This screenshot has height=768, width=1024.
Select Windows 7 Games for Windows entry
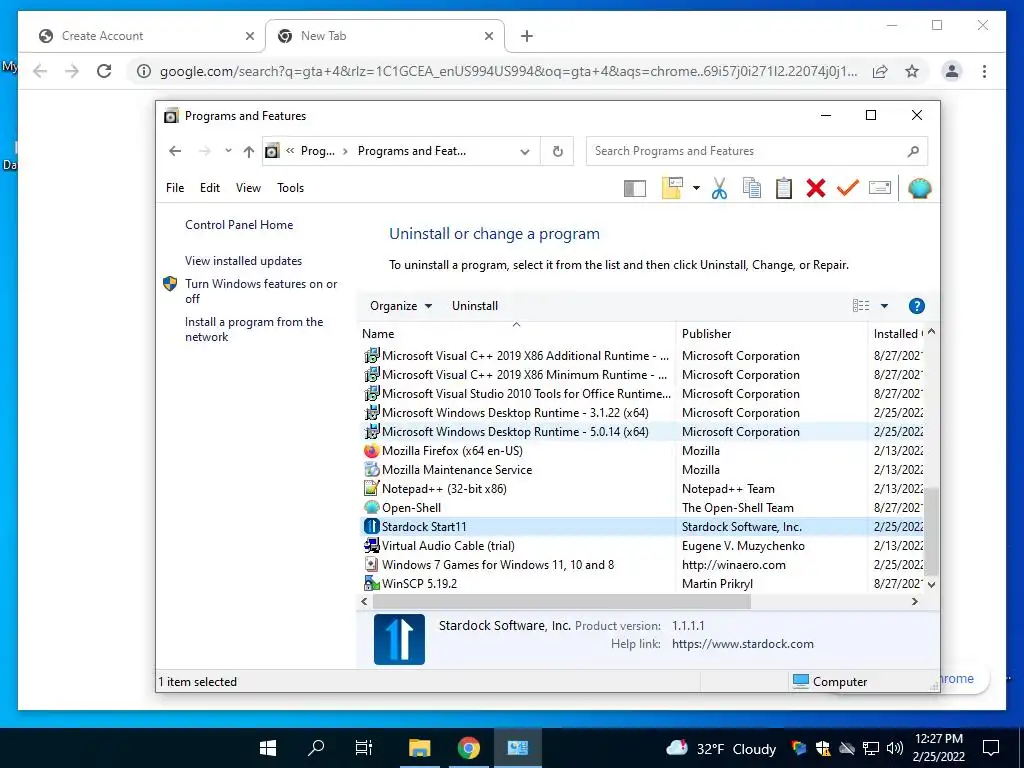point(643,564)
